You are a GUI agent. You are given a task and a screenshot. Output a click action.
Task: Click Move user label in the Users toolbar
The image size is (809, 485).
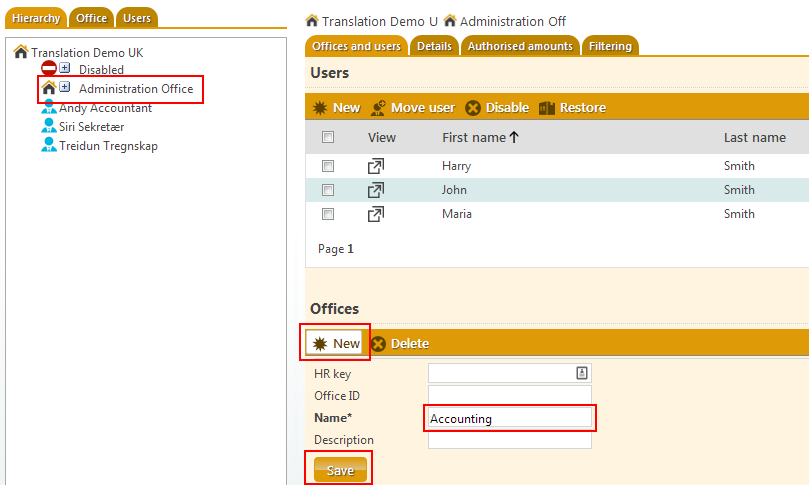coord(423,107)
